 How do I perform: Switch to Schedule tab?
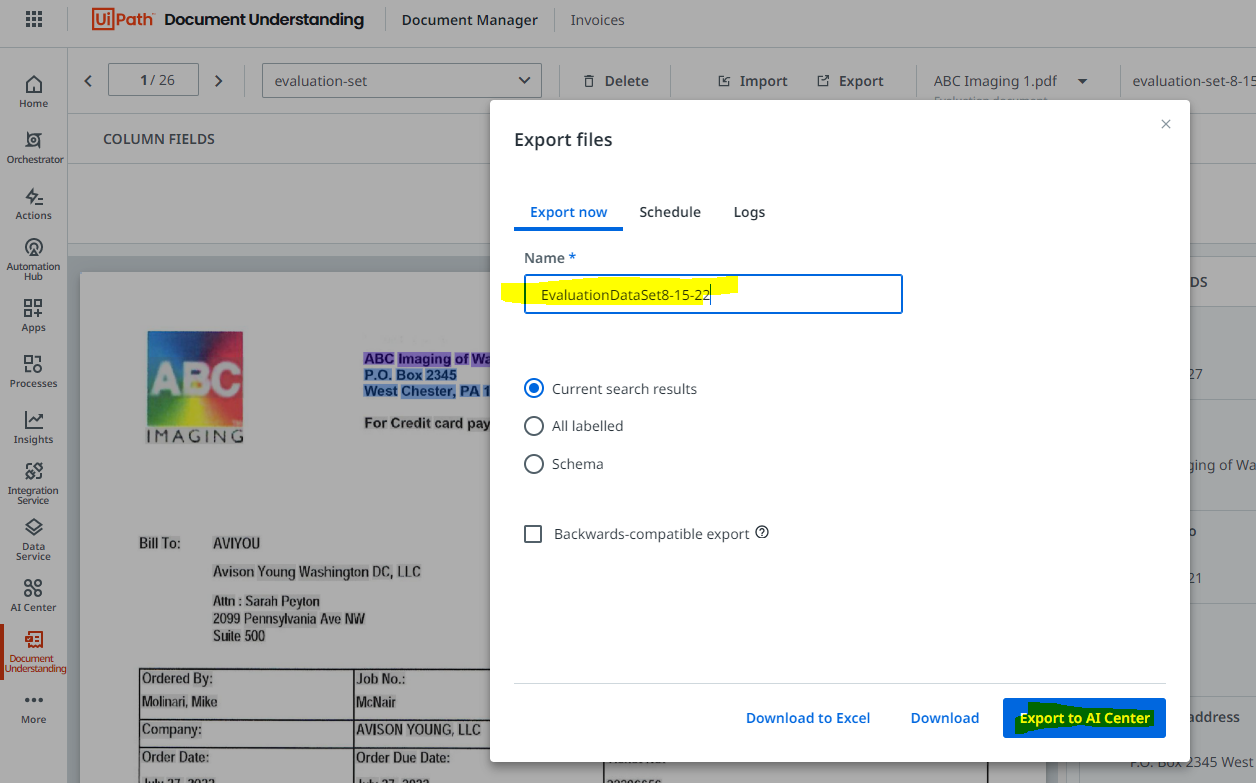(x=670, y=212)
